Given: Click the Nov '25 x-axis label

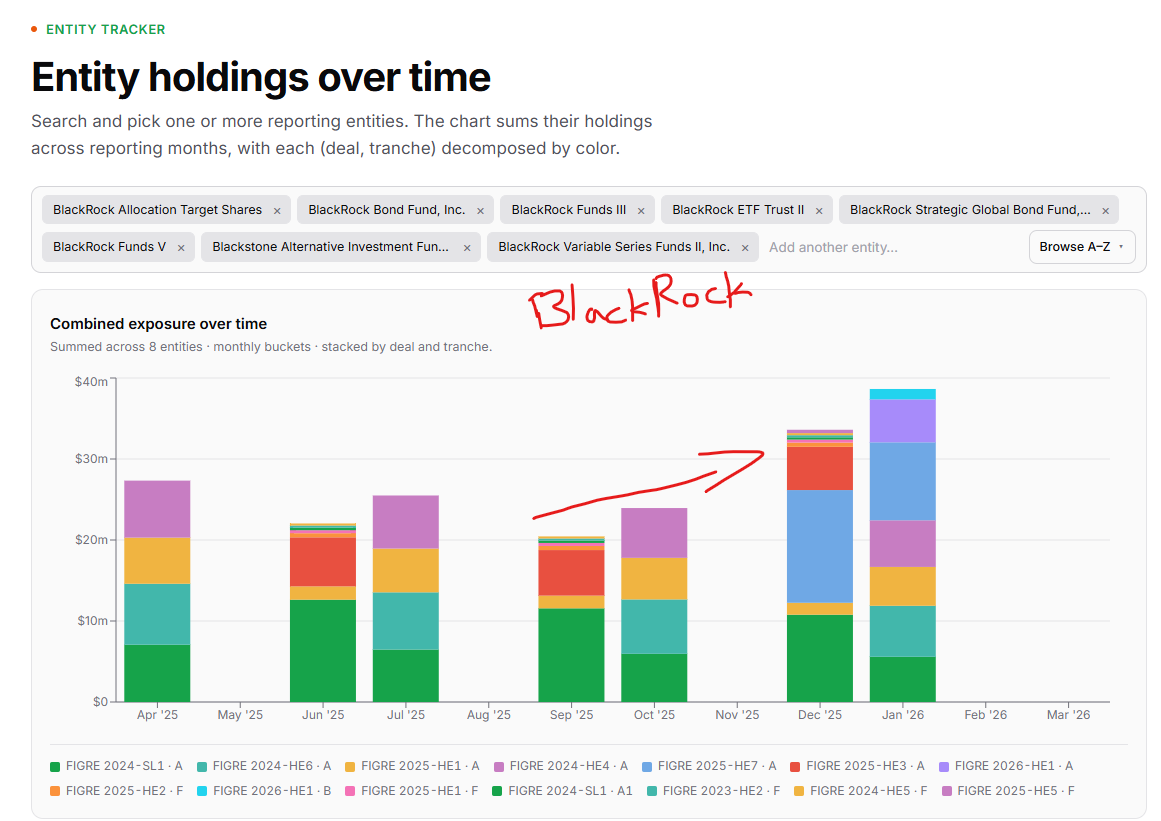Looking at the screenshot, I should [x=737, y=715].
